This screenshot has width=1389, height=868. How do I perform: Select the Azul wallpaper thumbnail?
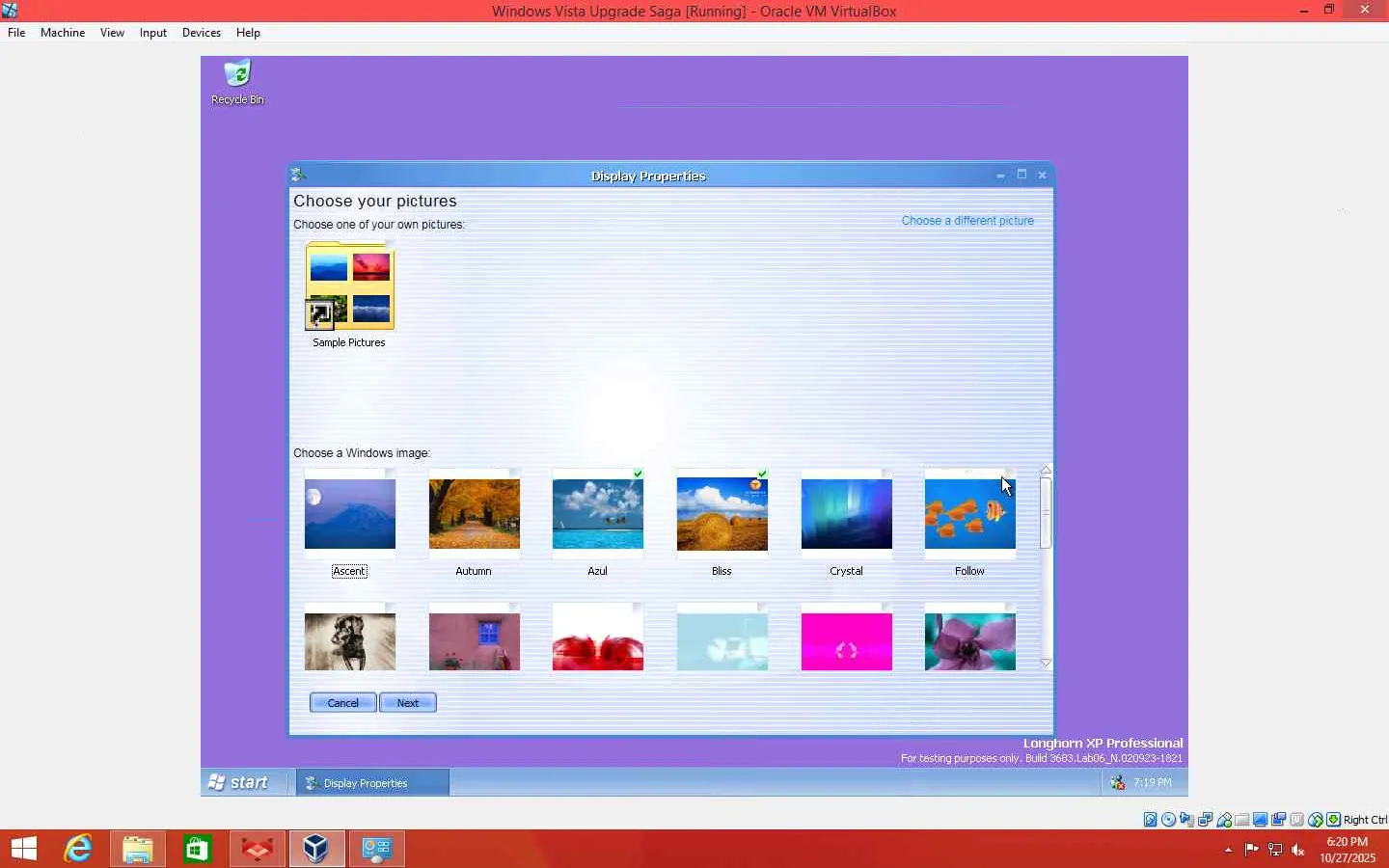coord(598,514)
